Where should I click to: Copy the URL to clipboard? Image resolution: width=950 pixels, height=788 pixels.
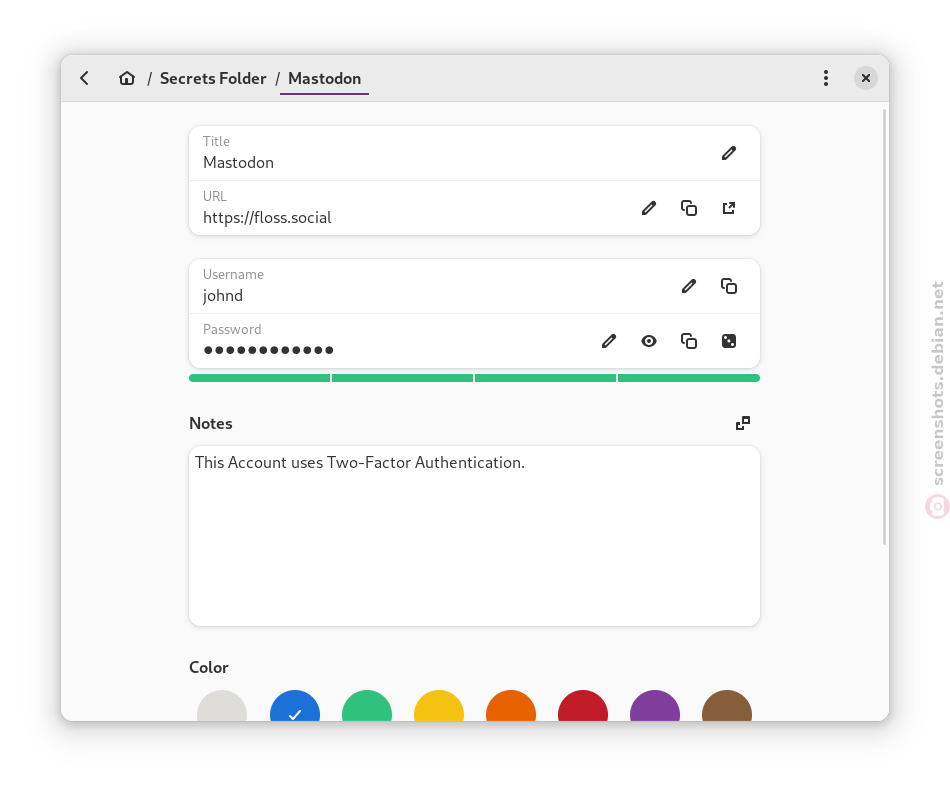689,208
